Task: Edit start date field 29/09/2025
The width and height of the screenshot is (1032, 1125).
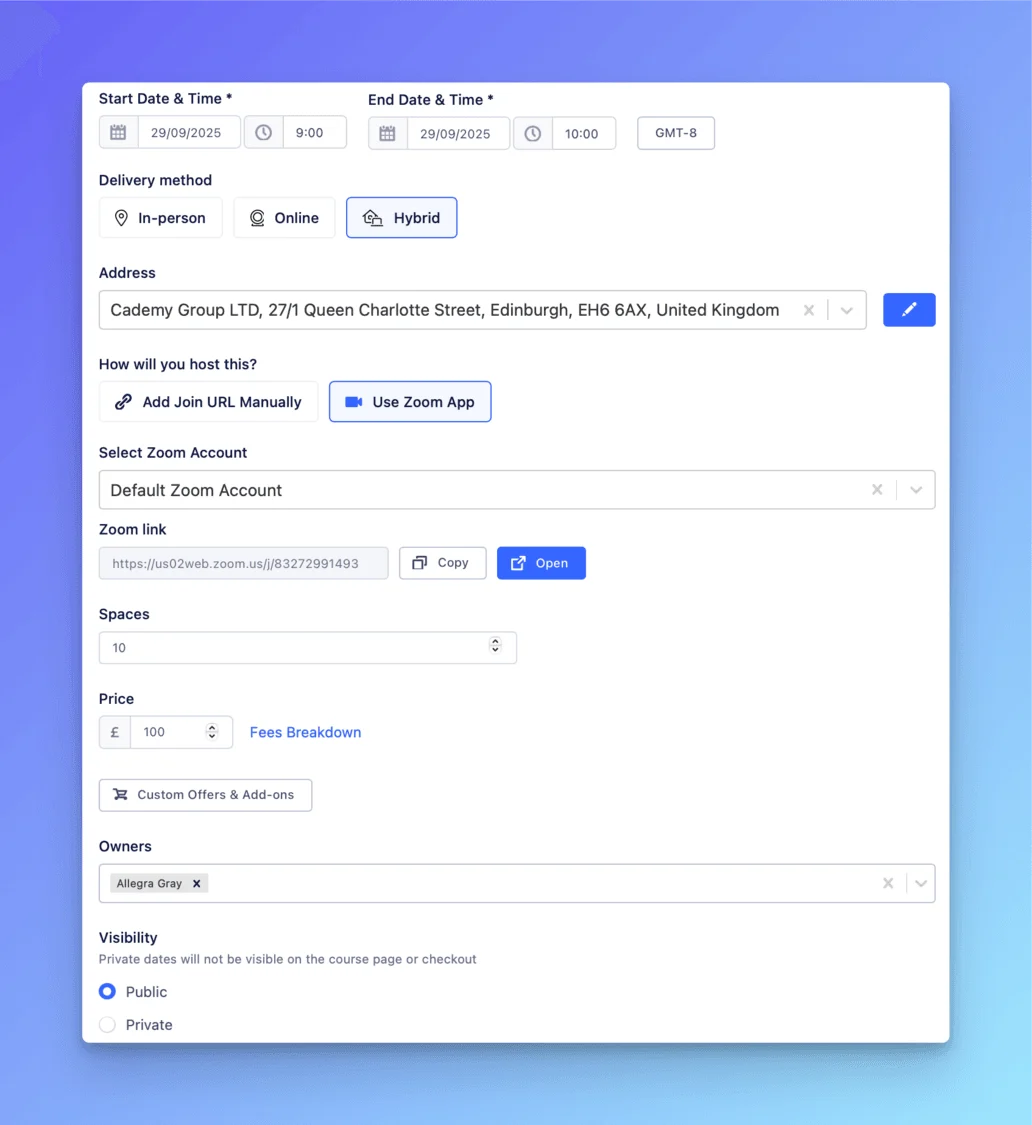Action: pos(189,133)
